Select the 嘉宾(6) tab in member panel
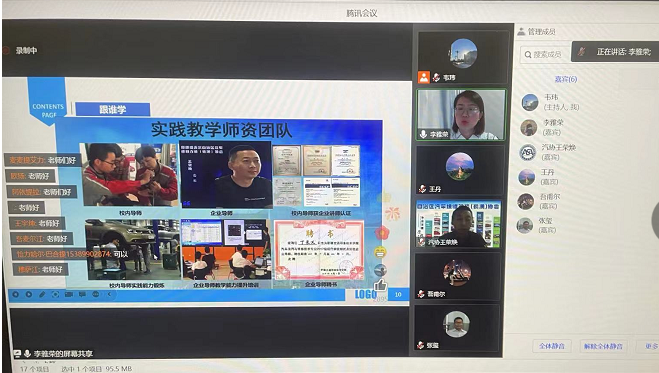Screen dimensions: 659x373 click(x=566, y=79)
